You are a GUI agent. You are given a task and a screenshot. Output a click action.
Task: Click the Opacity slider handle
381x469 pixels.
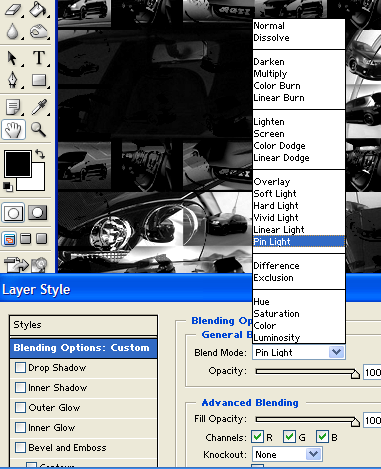[355, 374]
